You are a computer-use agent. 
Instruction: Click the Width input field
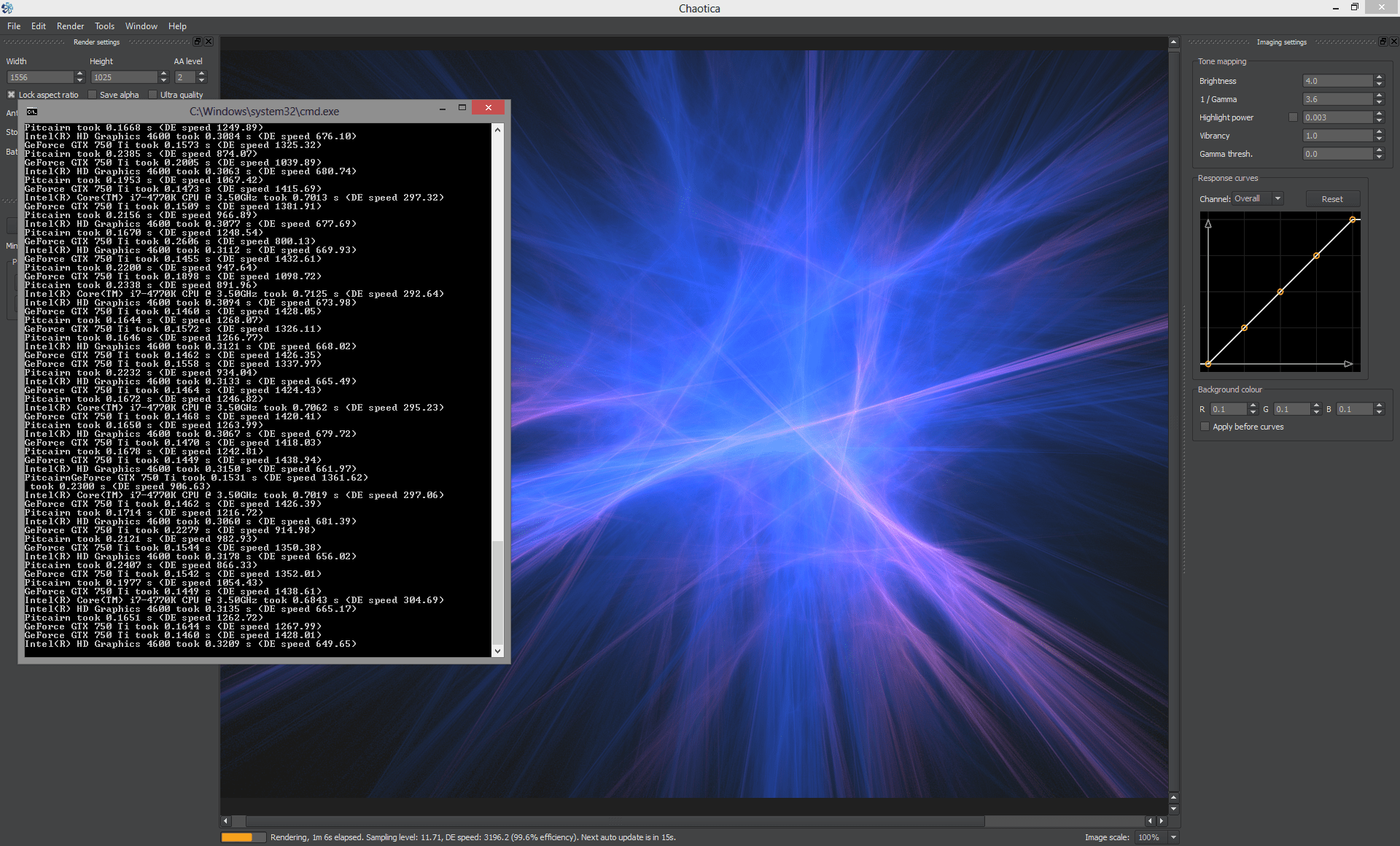(x=40, y=77)
